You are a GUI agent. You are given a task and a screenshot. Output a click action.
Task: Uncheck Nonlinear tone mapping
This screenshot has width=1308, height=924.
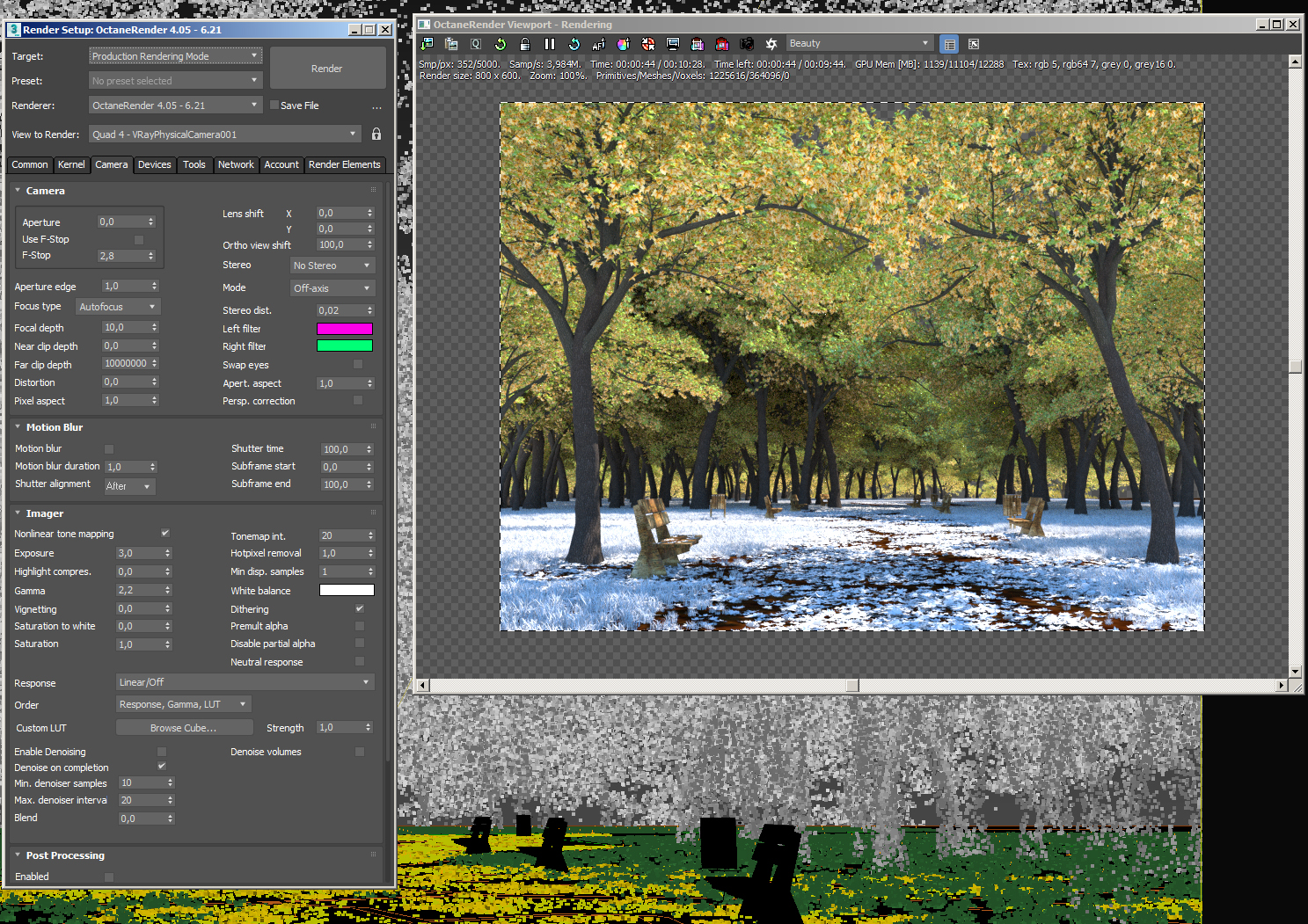coord(165,534)
